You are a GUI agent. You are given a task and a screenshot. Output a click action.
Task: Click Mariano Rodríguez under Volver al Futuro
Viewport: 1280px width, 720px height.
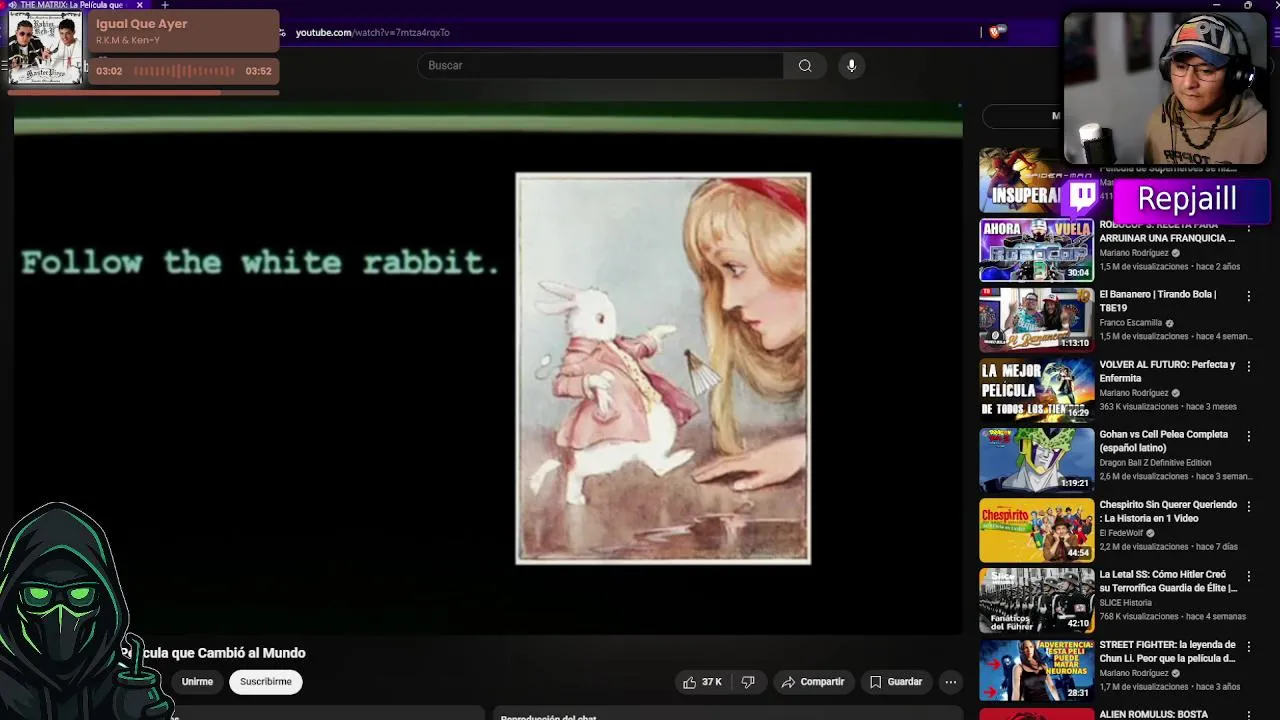pyautogui.click(x=1135, y=393)
